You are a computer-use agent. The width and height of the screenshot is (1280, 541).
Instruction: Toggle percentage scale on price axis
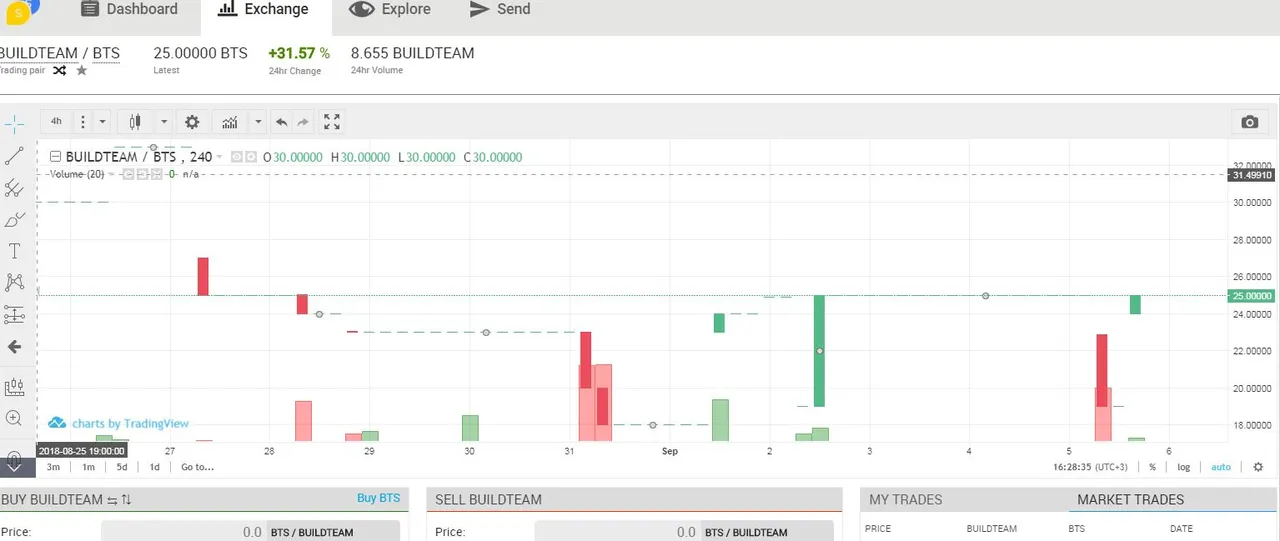click(x=1152, y=467)
